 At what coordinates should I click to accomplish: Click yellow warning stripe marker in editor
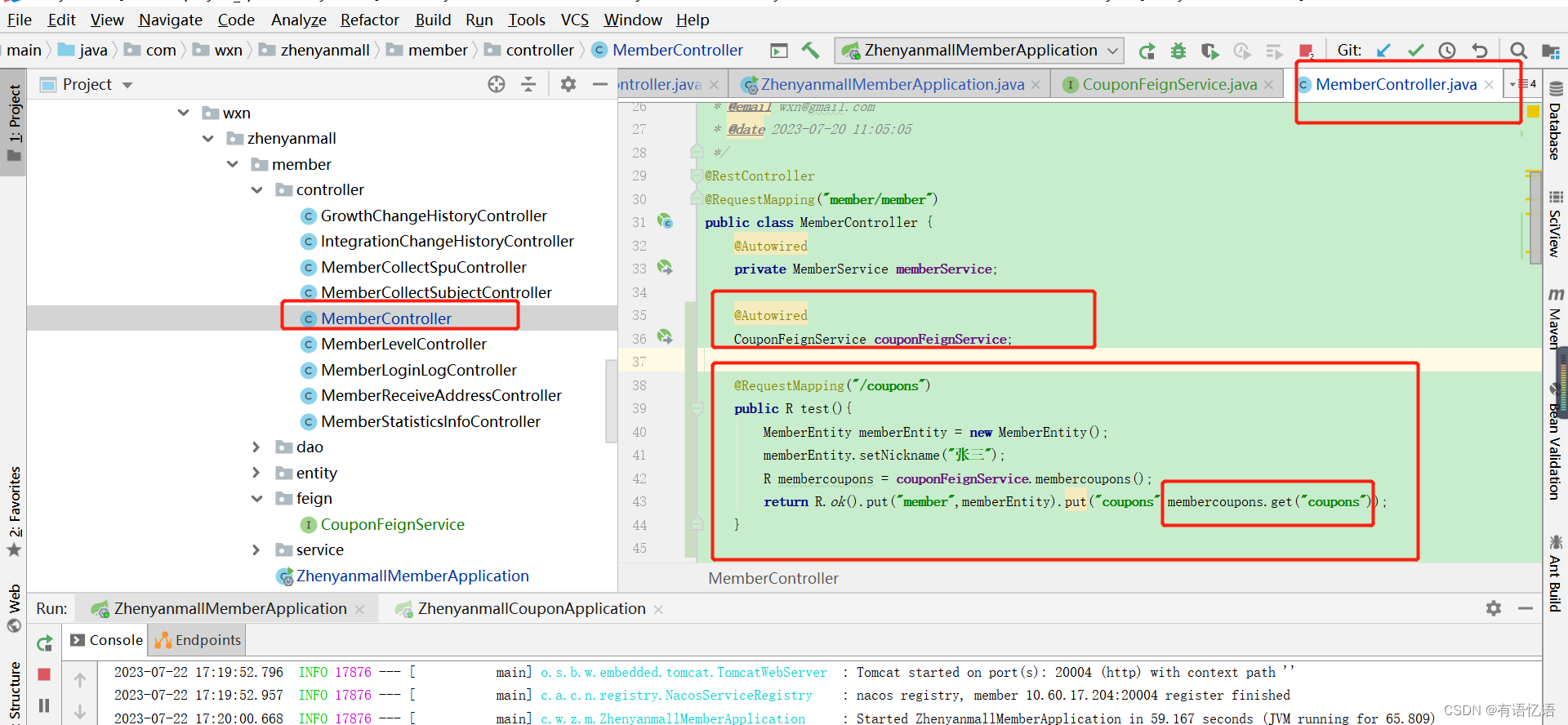pyautogui.click(x=1533, y=112)
